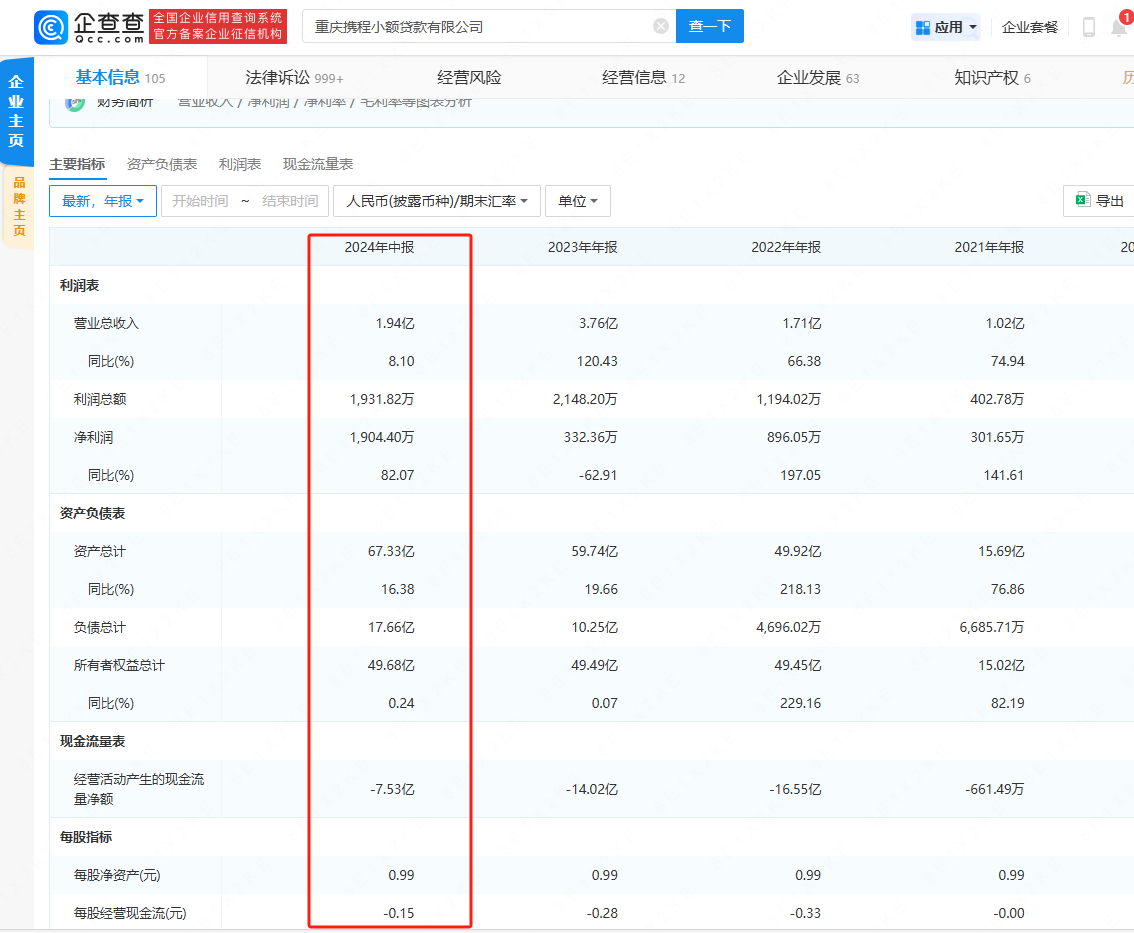Screen dimensions: 1134x933
Task: Clear the search box with the X icon
Action: point(661,27)
